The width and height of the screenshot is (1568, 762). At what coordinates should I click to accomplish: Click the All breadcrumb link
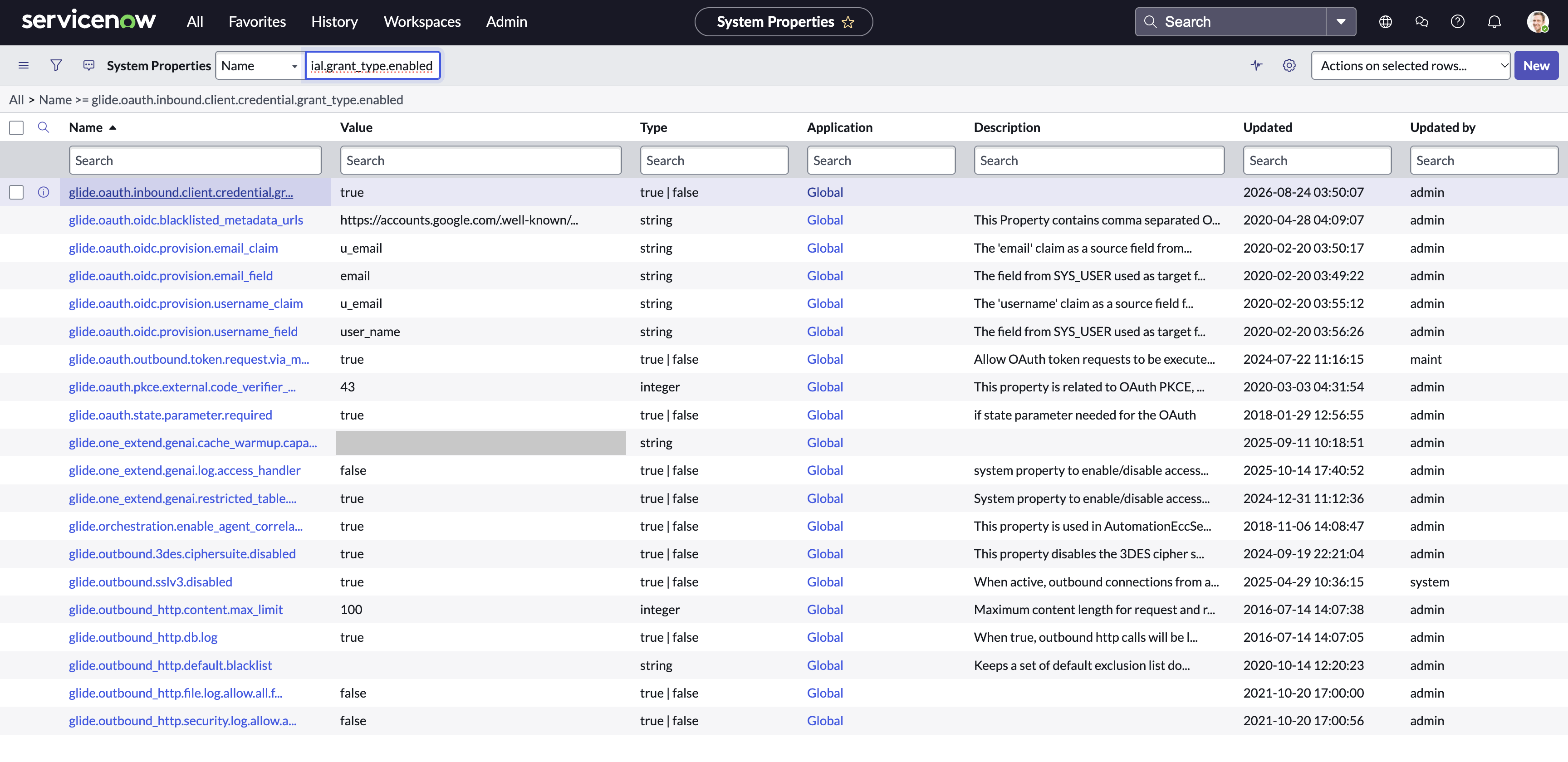pos(16,100)
